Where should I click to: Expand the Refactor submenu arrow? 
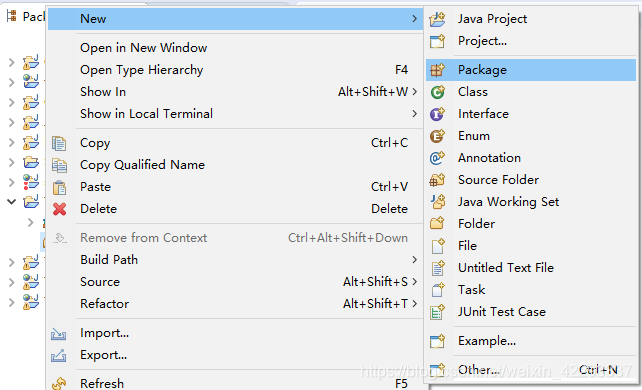pyautogui.click(x=415, y=304)
